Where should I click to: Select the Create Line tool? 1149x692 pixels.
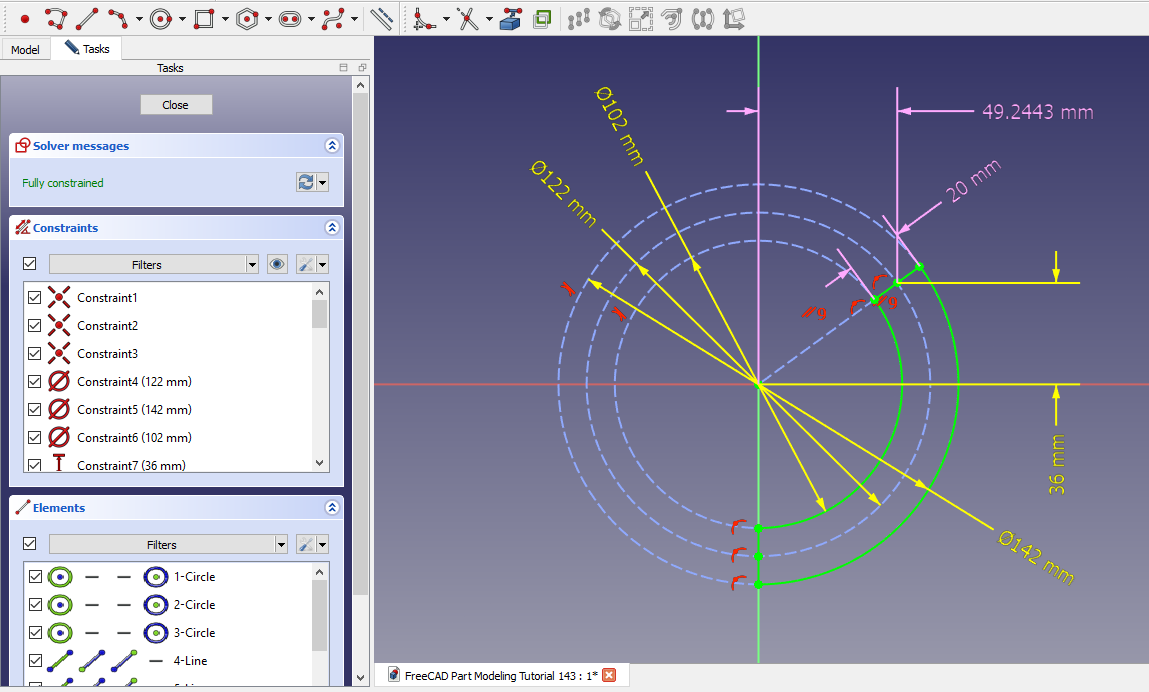(87, 18)
